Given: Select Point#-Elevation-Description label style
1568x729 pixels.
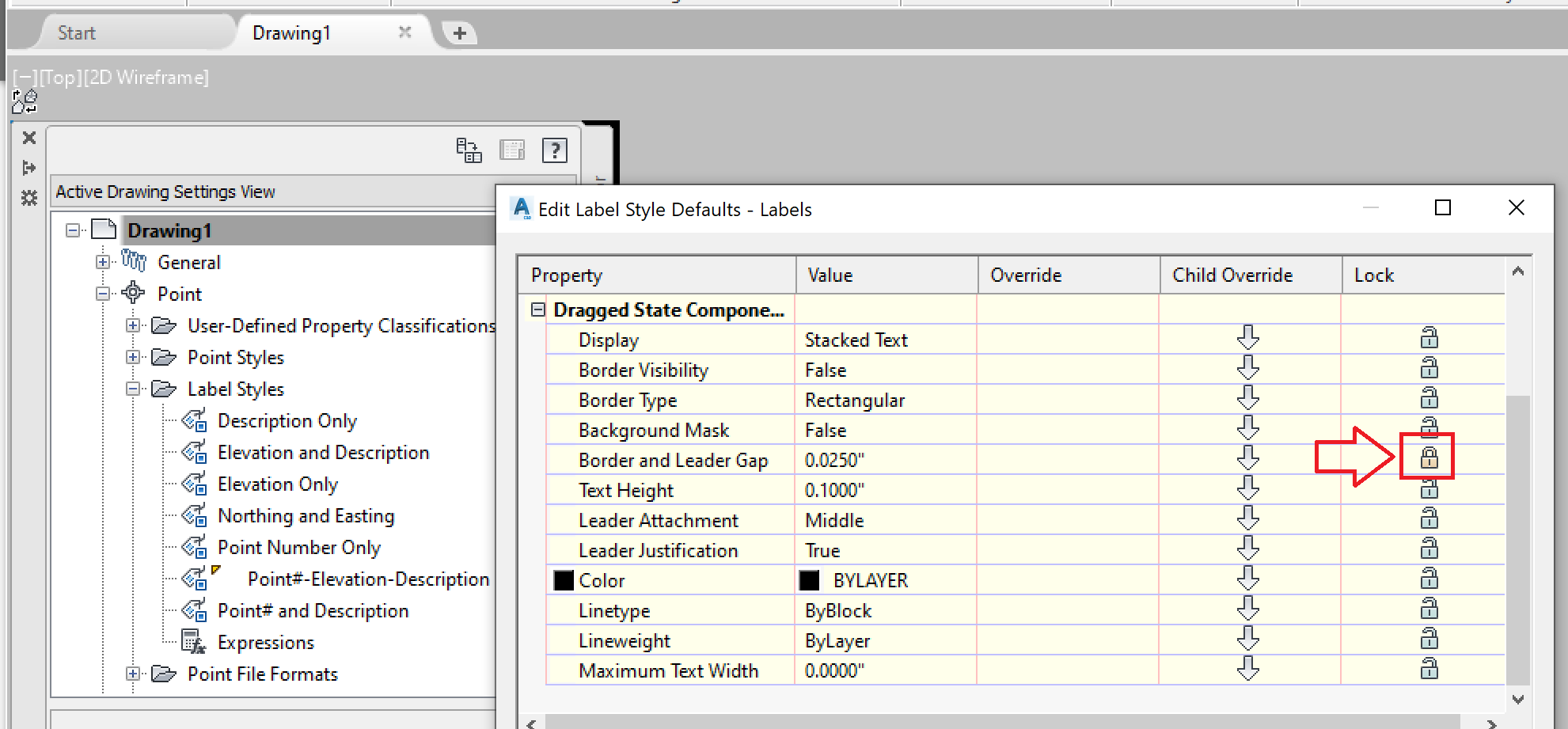Looking at the screenshot, I should [x=368, y=579].
